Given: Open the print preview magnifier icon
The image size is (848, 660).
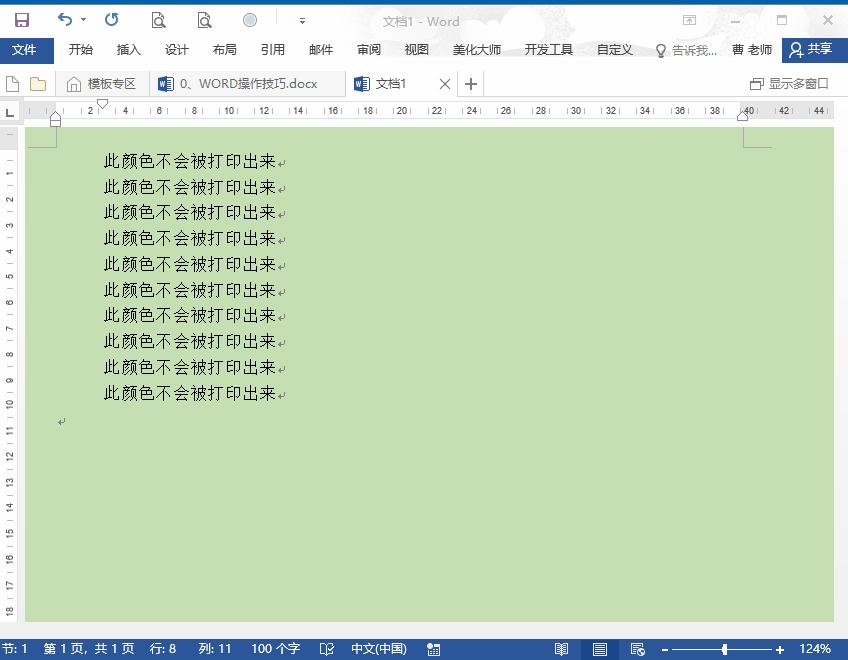Looking at the screenshot, I should (158, 19).
